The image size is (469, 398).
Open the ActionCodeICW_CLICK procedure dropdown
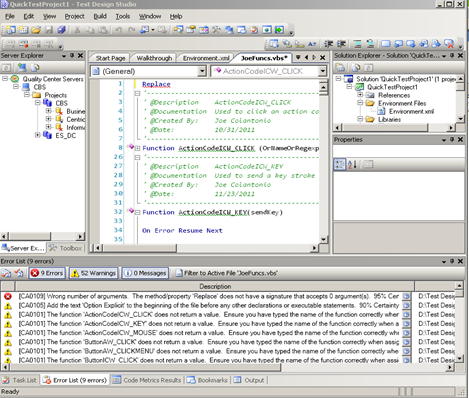point(322,71)
